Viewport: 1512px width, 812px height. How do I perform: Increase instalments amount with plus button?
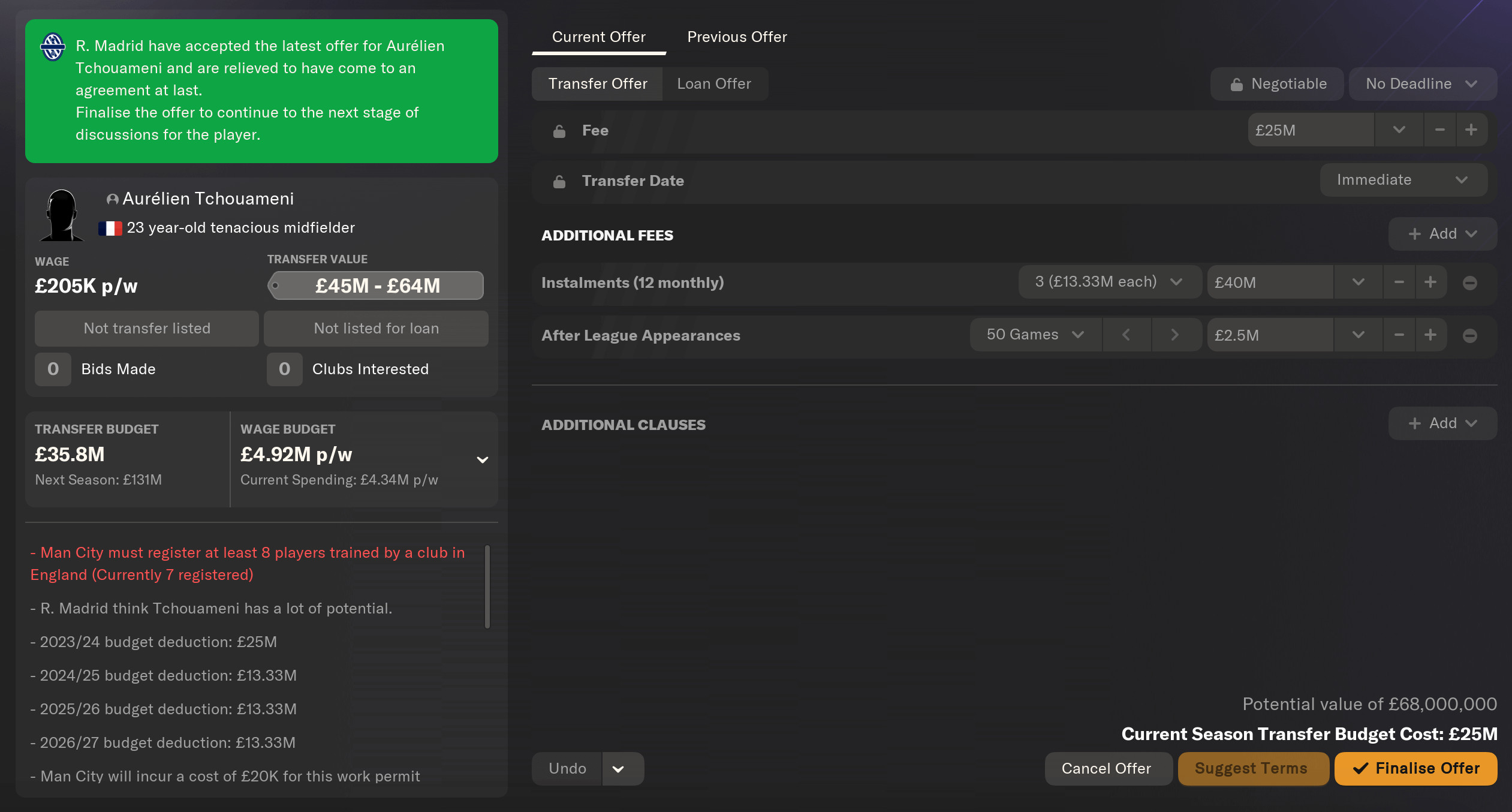1430,282
